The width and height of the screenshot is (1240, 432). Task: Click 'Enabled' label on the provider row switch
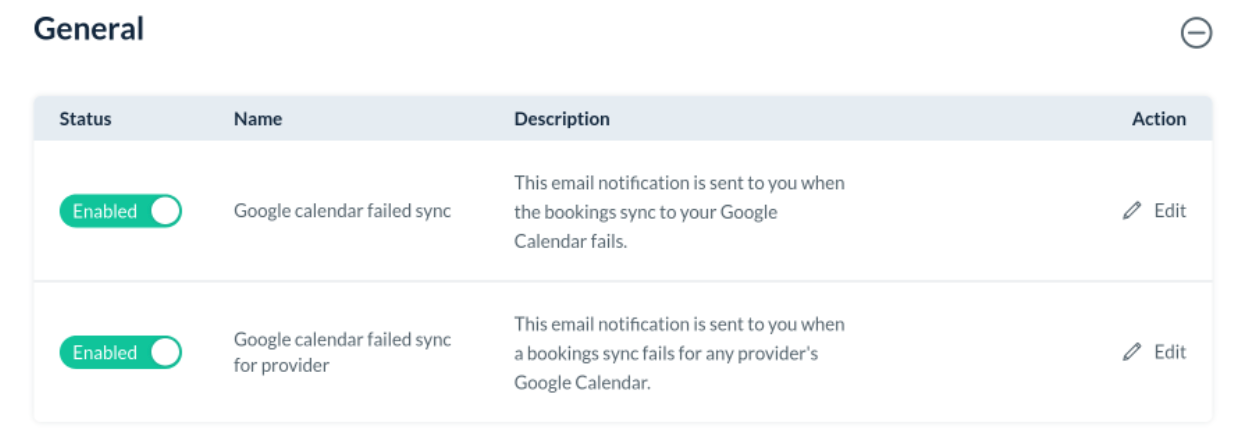coord(104,353)
